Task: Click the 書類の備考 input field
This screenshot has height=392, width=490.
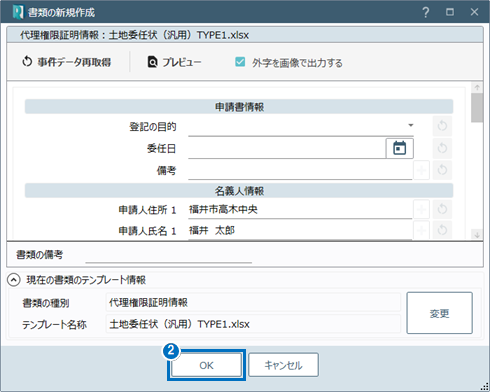Action: click(169, 255)
